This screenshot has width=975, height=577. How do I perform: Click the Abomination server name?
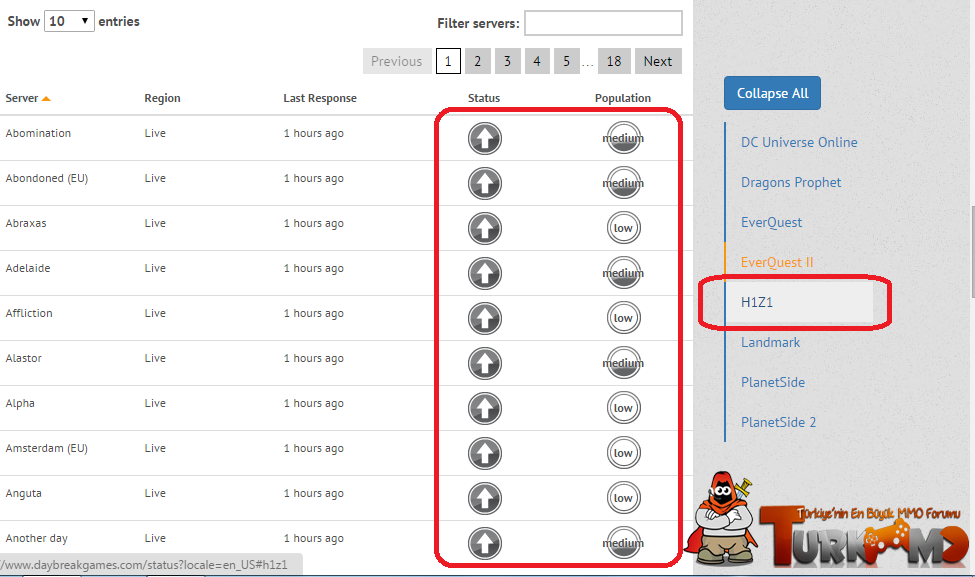[x=39, y=133]
